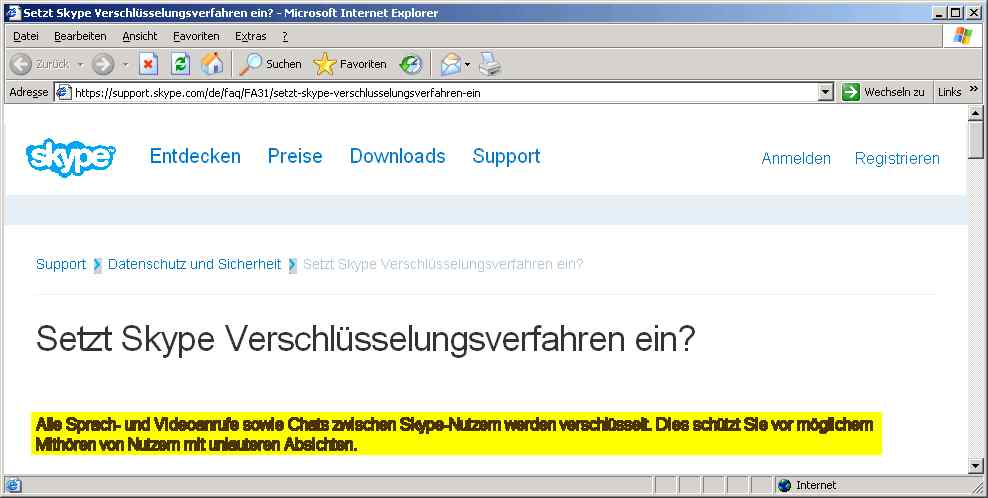The height and width of the screenshot is (498, 988).
Task: Click the Stop loading icon
Action: 148,64
